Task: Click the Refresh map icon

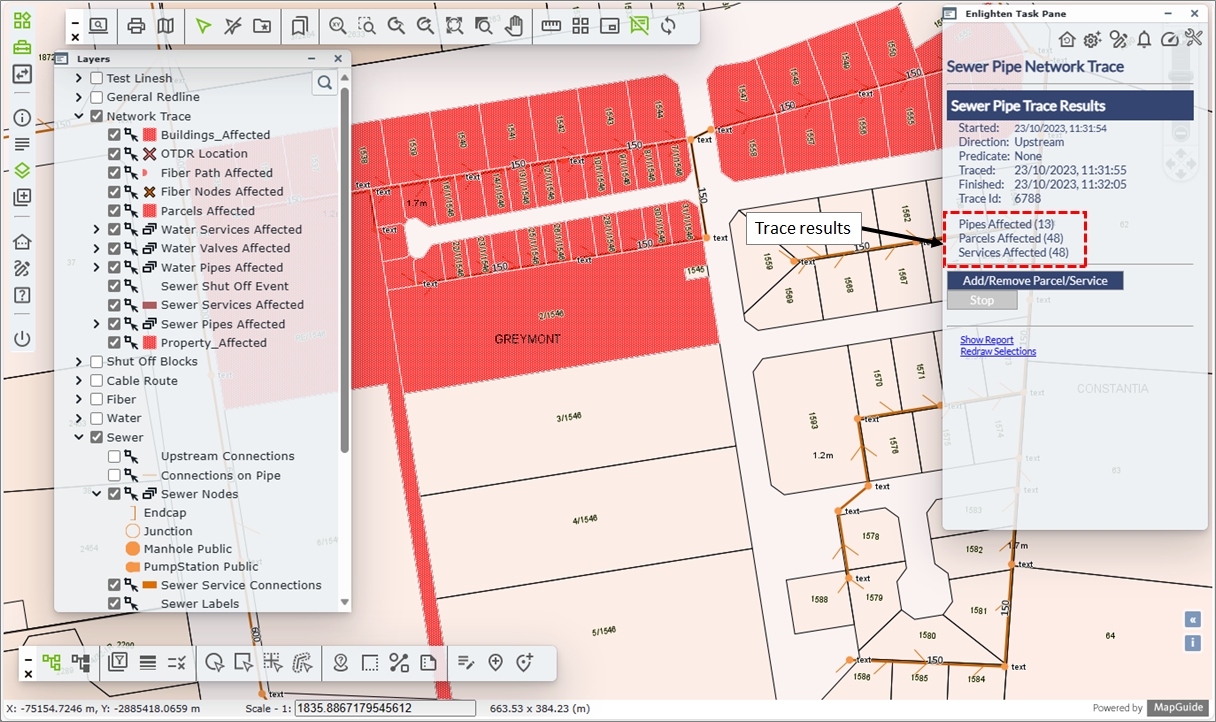Action: click(668, 26)
